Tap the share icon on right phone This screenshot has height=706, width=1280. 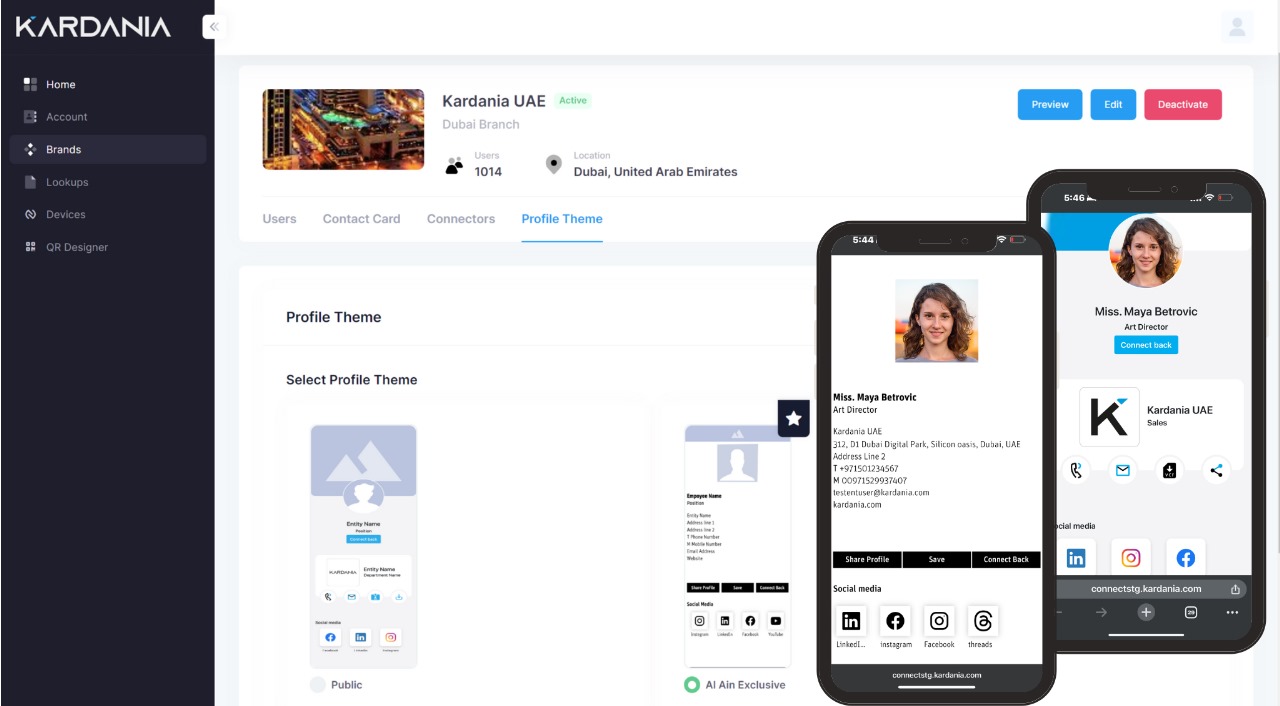[x=1216, y=470]
